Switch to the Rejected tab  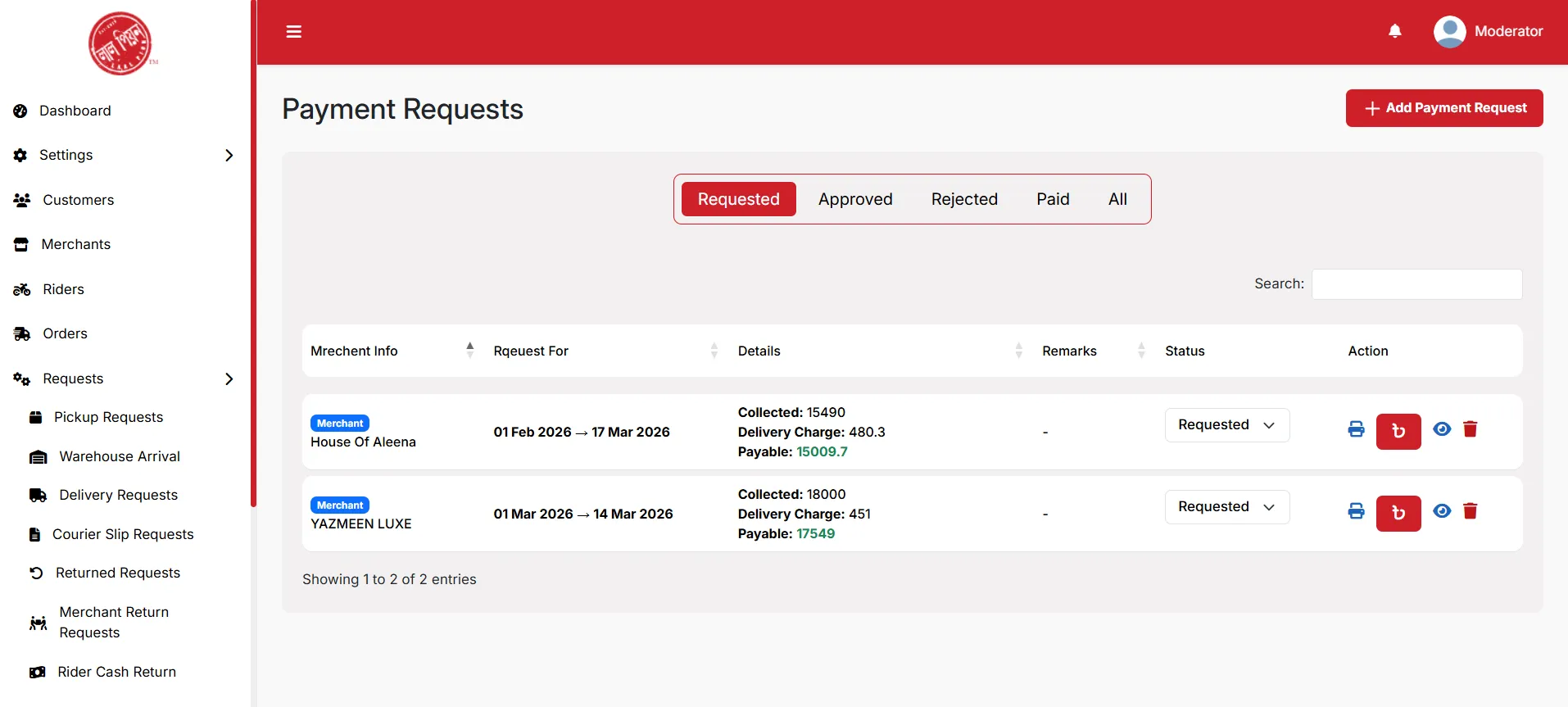(x=964, y=199)
